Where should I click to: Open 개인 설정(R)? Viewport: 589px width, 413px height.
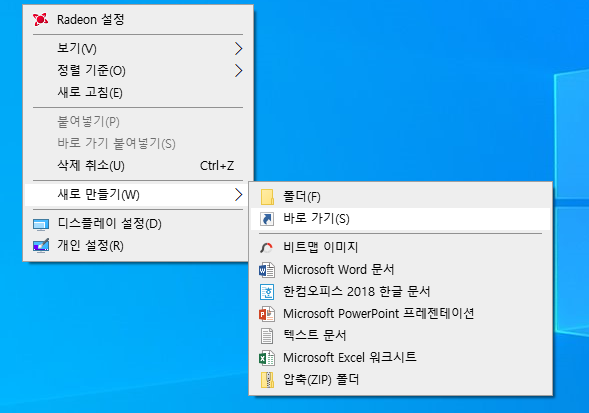[138, 246]
